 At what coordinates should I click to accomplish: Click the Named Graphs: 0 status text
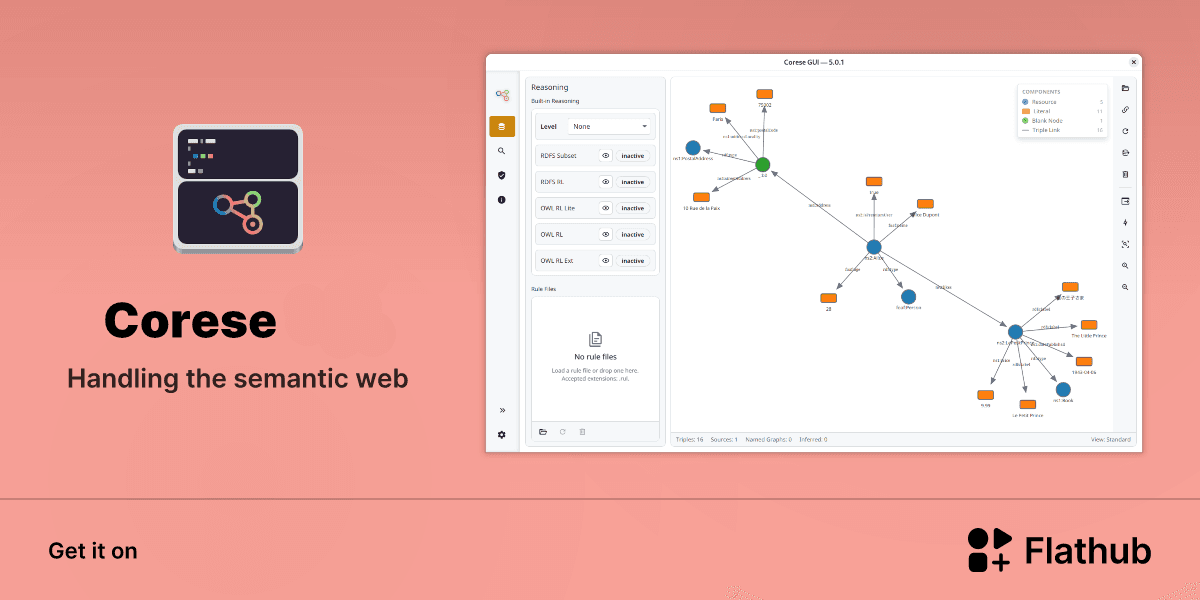point(767,439)
